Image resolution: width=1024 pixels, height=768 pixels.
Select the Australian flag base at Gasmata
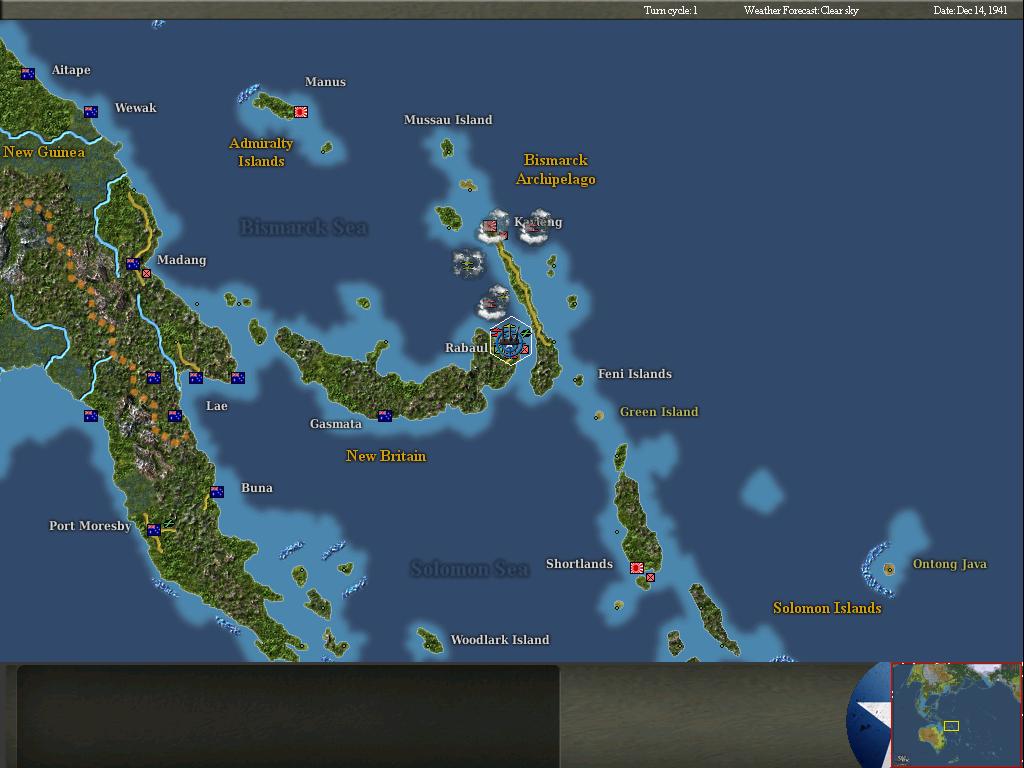coord(385,415)
